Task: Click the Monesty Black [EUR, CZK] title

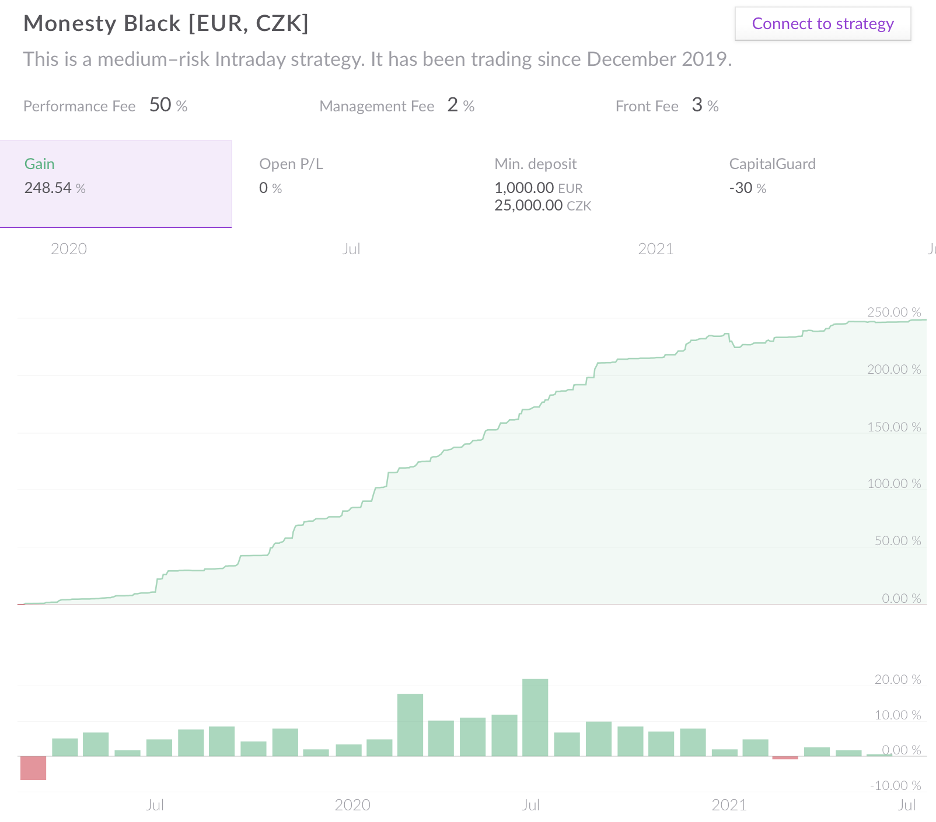Action: coord(166,23)
